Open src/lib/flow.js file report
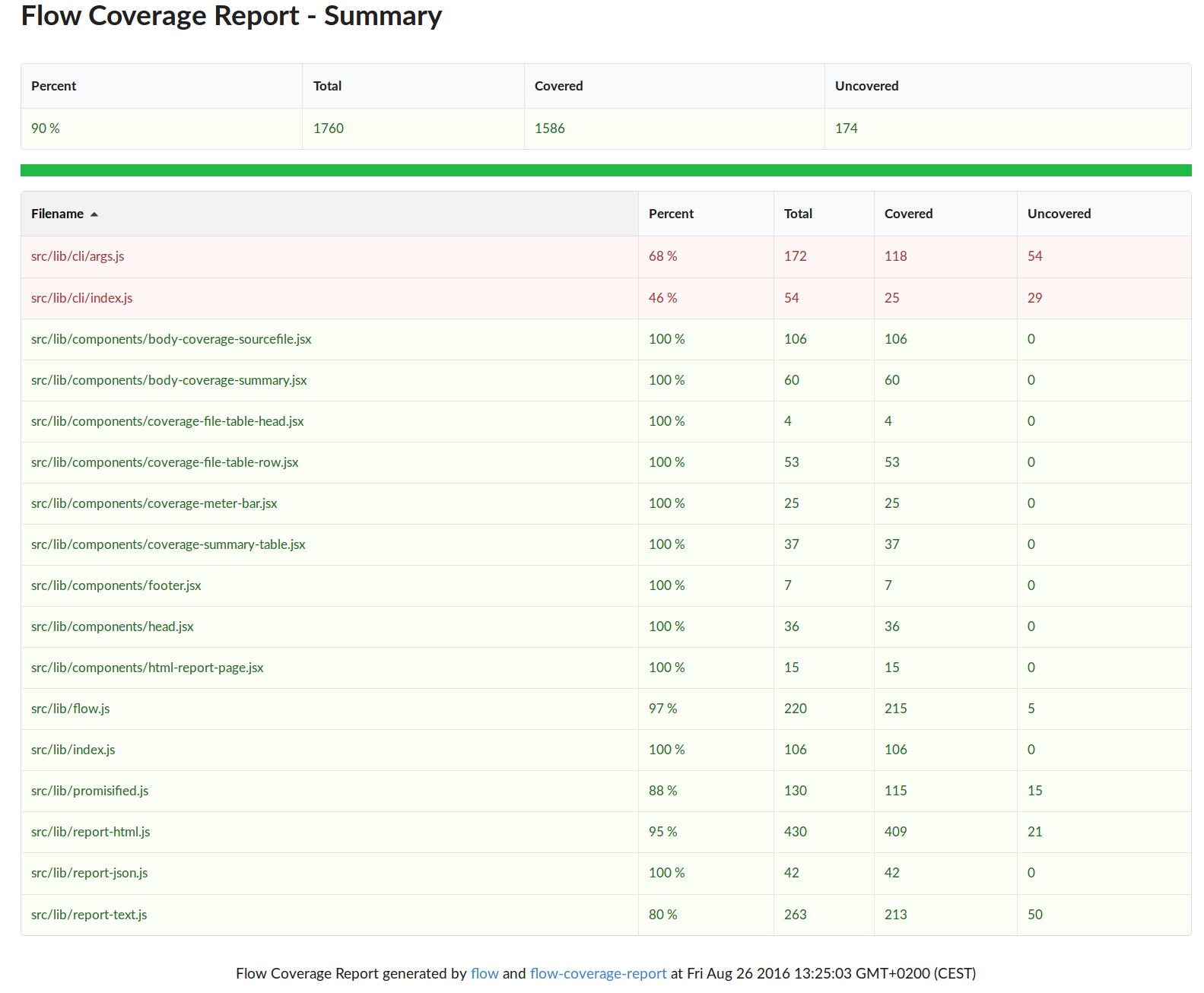1204x993 pixels. (x=71, y=709)
